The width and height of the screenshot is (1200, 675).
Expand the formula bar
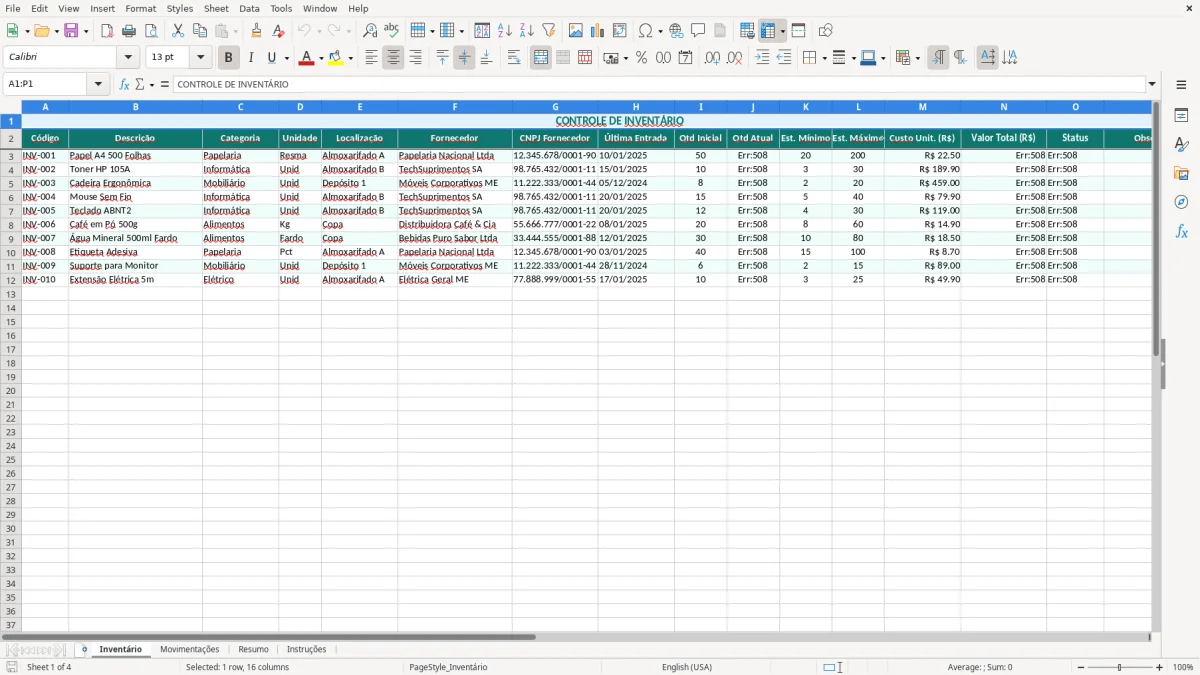point(1152,84)
